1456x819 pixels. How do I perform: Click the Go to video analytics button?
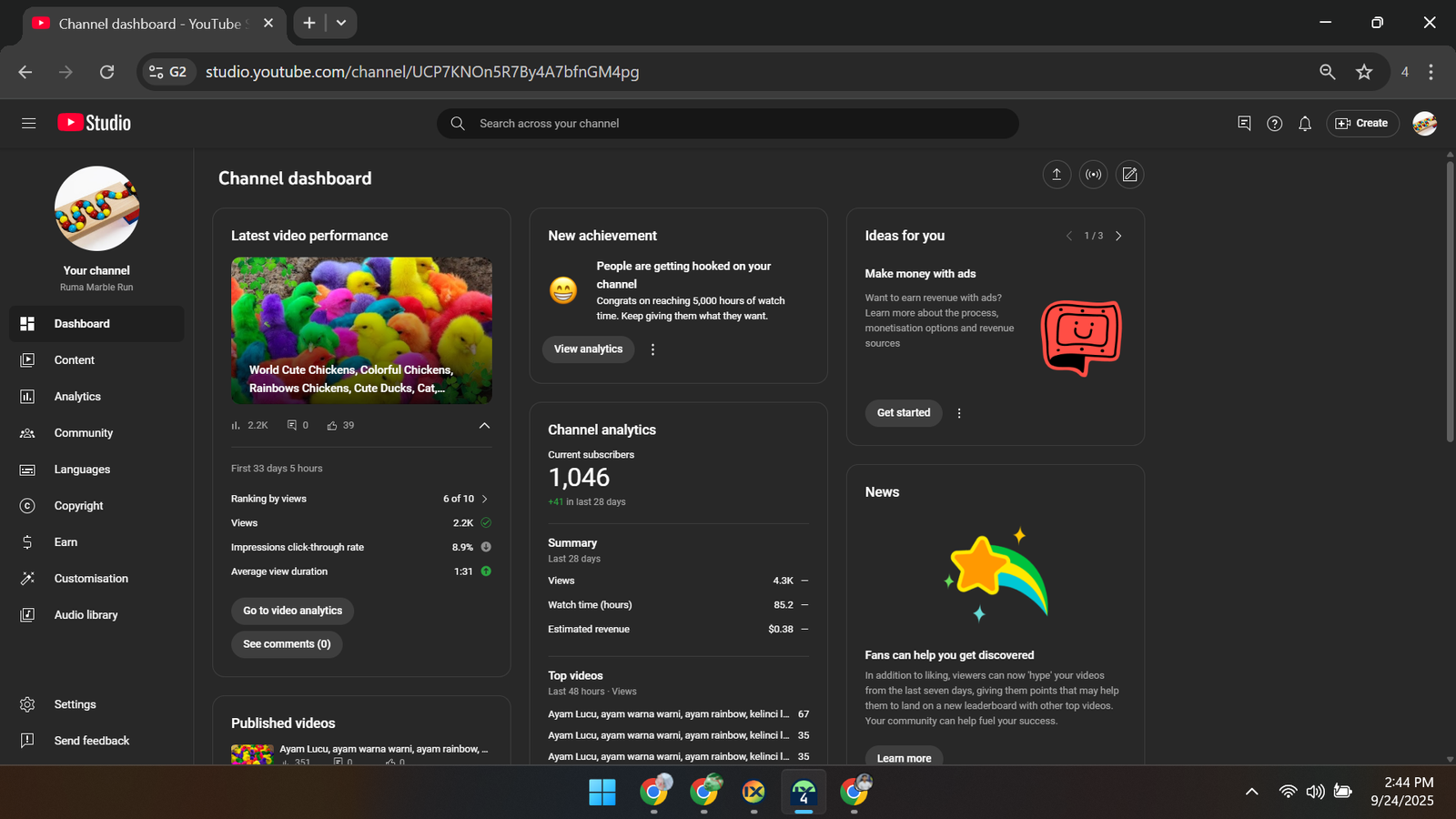292,611
